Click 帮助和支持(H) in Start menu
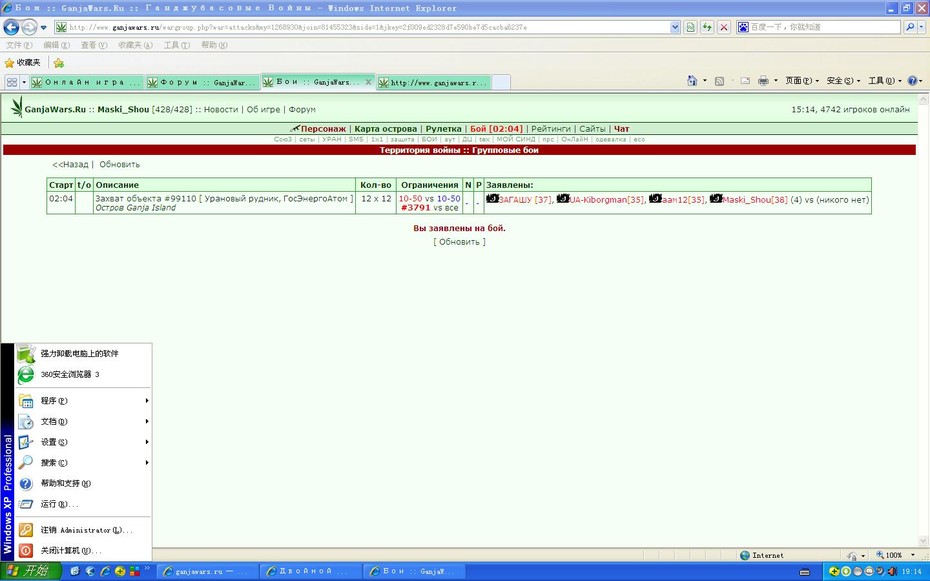This screenshot has width=930, height=581. [83, 483]
